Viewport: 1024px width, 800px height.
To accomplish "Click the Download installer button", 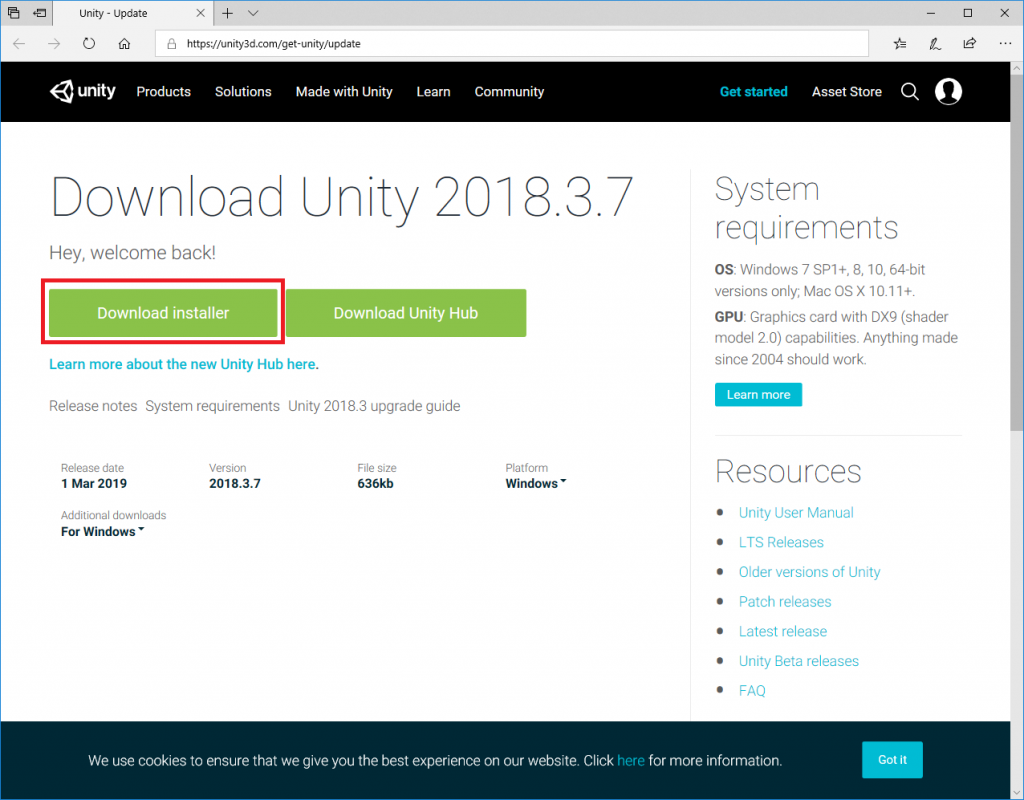I will (x=163, y=313).
